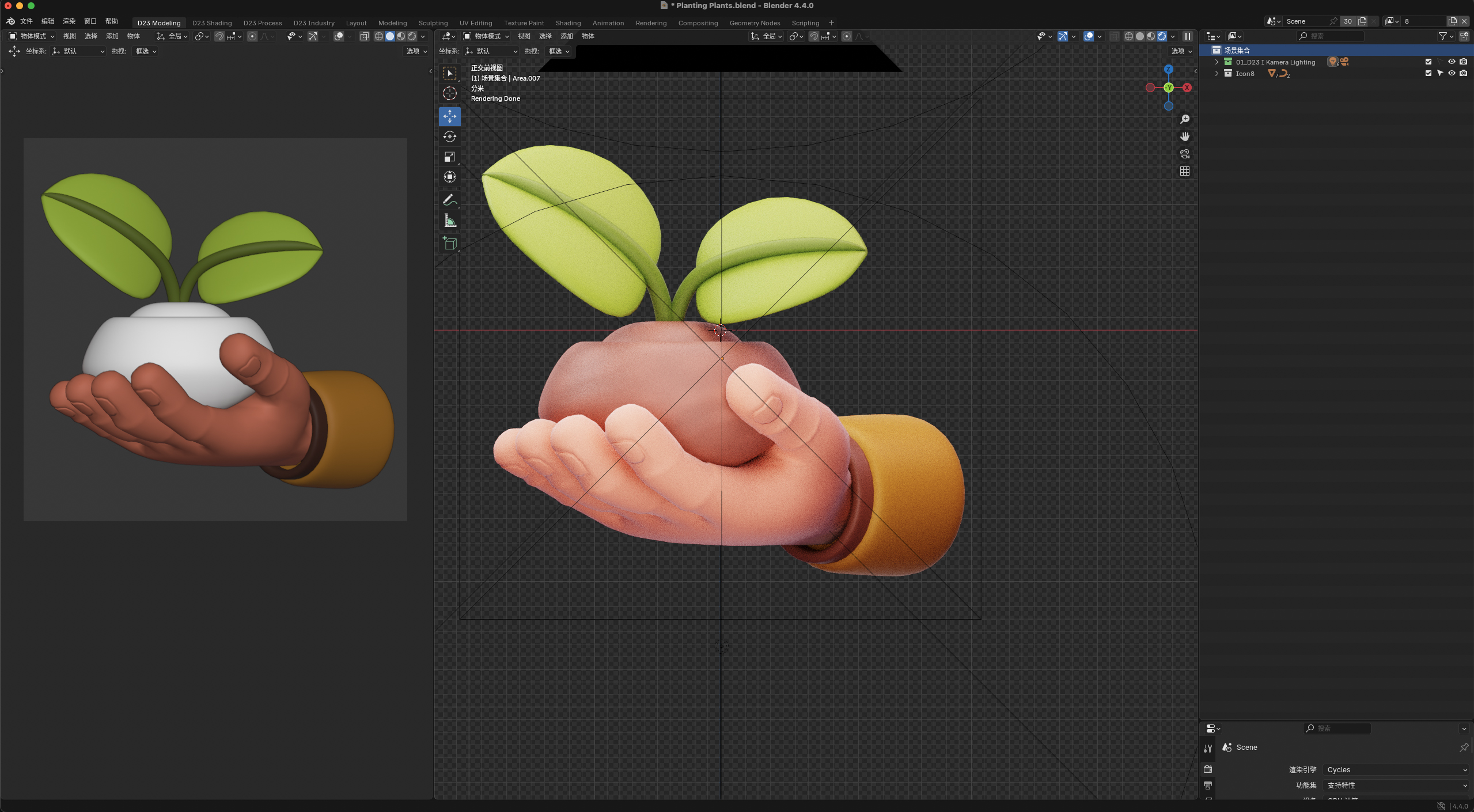
Task: Select the Rotate tool in viewport toolbar
Action: pyautogui.click(x=449, y=136)
